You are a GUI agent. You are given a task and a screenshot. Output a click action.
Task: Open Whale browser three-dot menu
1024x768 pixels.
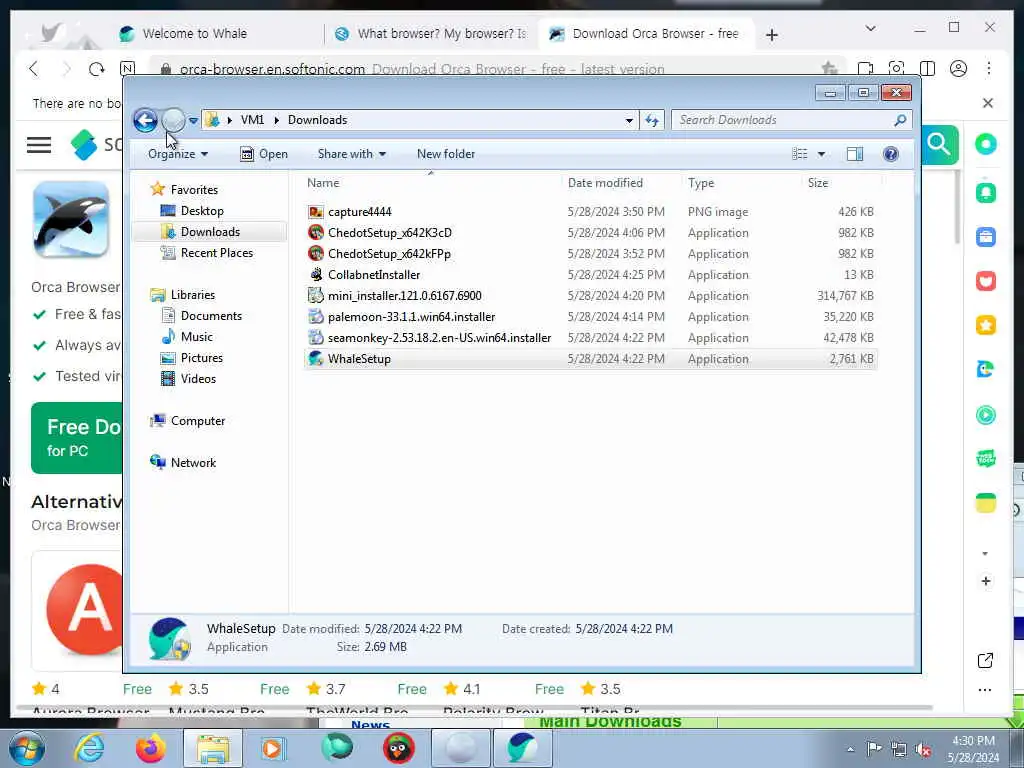(989, 68)
